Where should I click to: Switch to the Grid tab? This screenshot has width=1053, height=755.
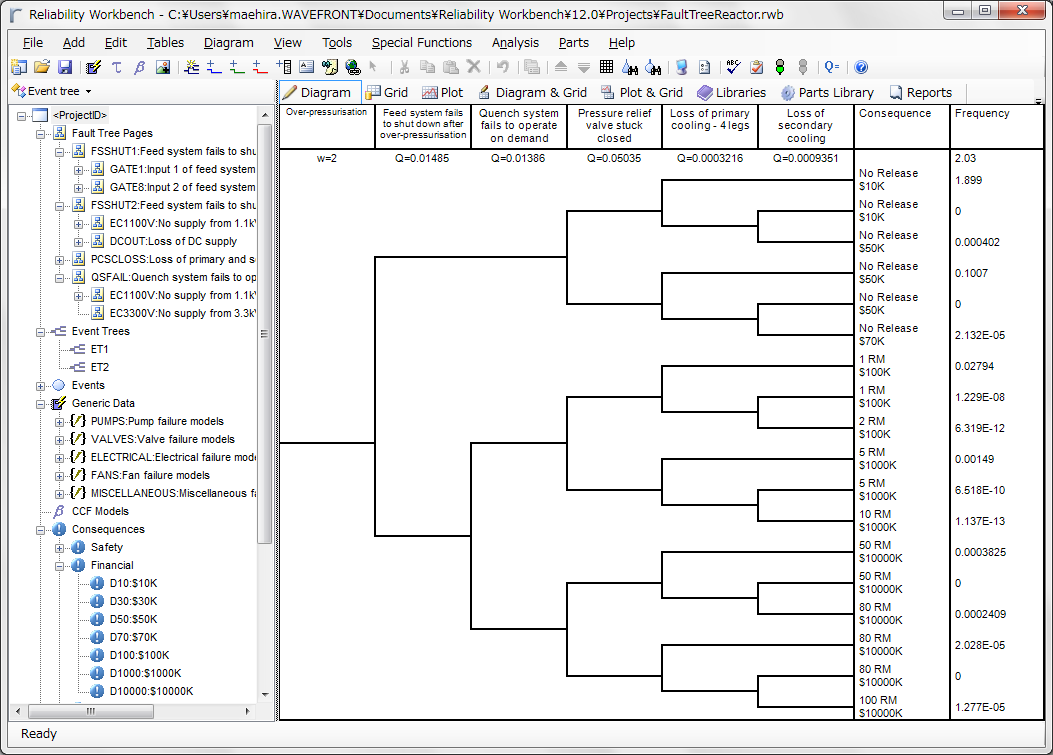tap(387, 93)
